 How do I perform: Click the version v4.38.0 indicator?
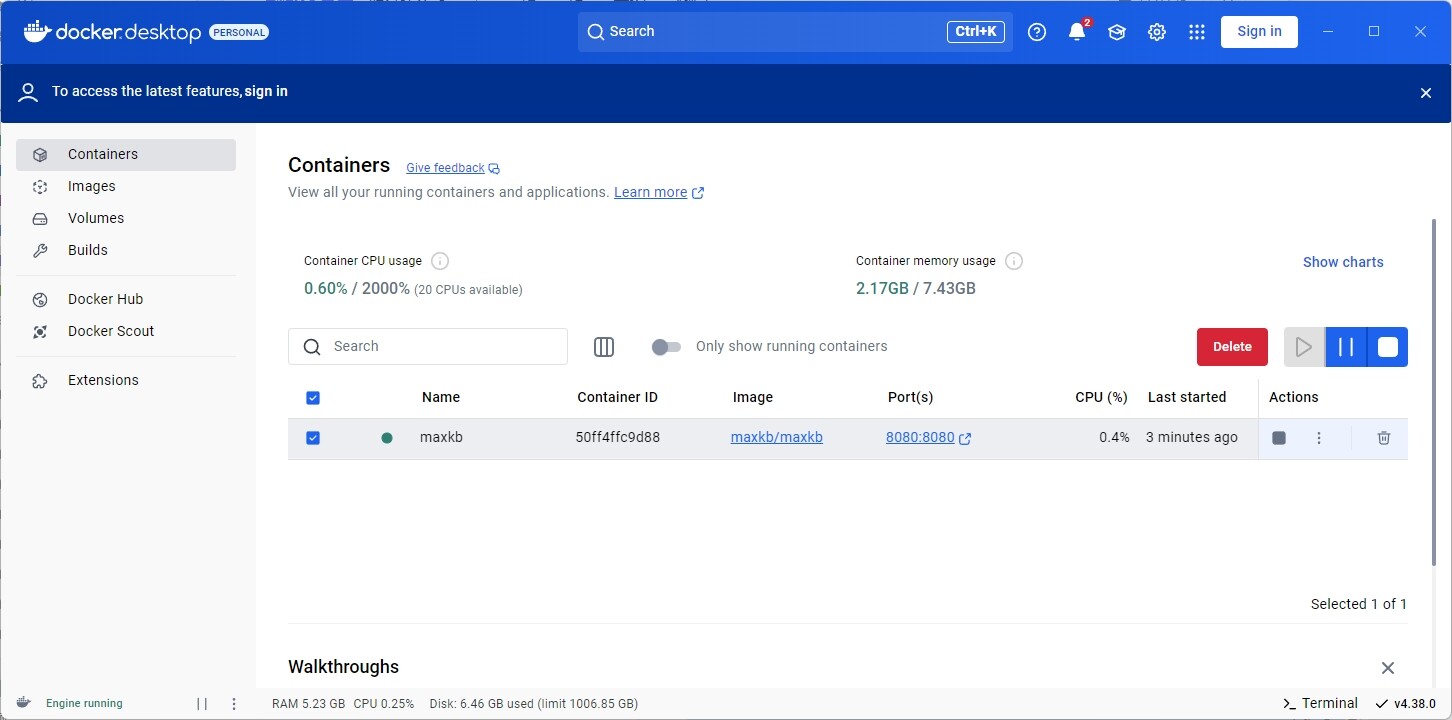click(1406, 703)
